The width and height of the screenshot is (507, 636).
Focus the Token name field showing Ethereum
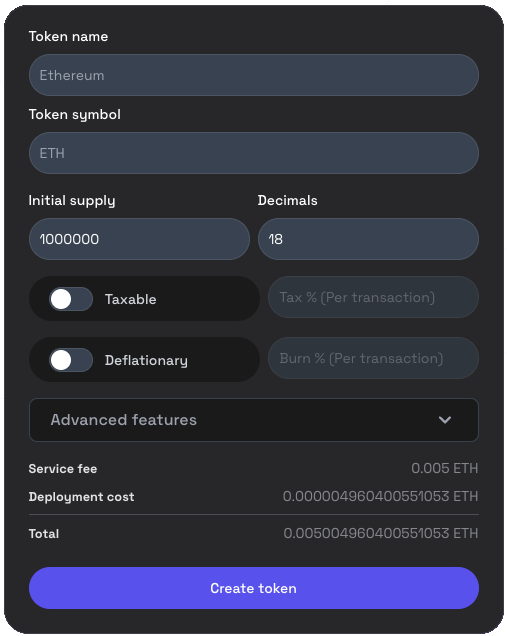tap(254, 75)
